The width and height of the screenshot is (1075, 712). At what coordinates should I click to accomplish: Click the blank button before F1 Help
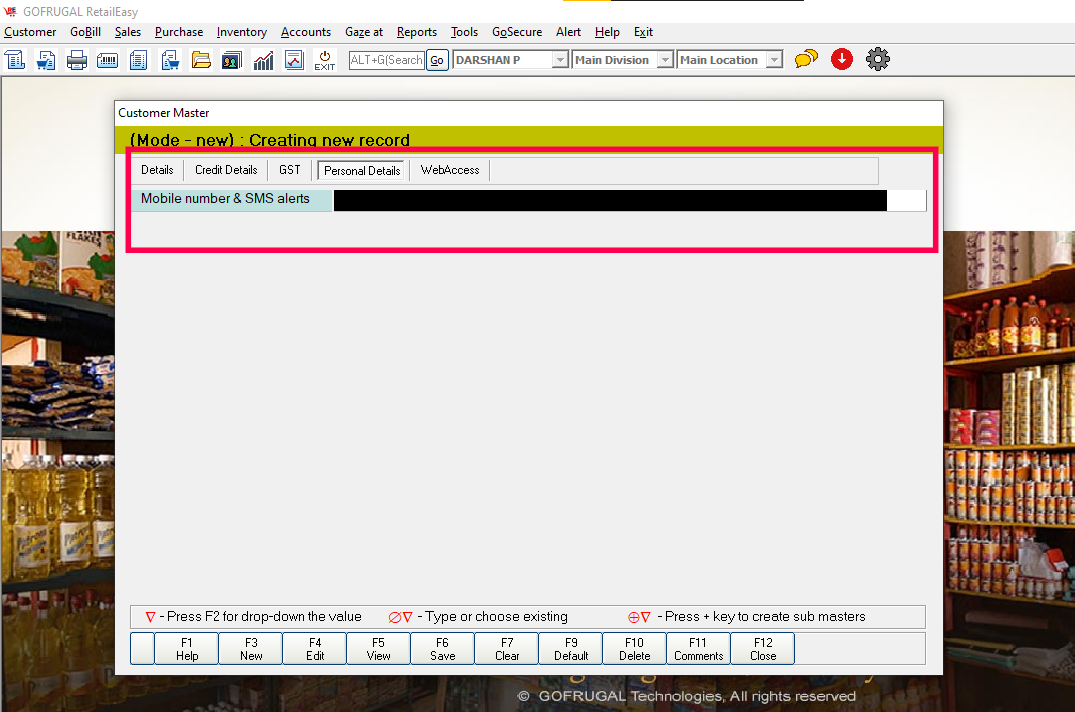click(x=142, y=649)
